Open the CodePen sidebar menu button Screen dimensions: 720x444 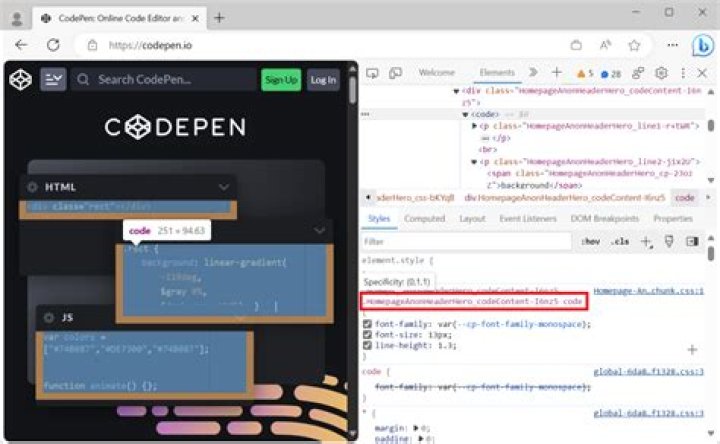point(53,80)
